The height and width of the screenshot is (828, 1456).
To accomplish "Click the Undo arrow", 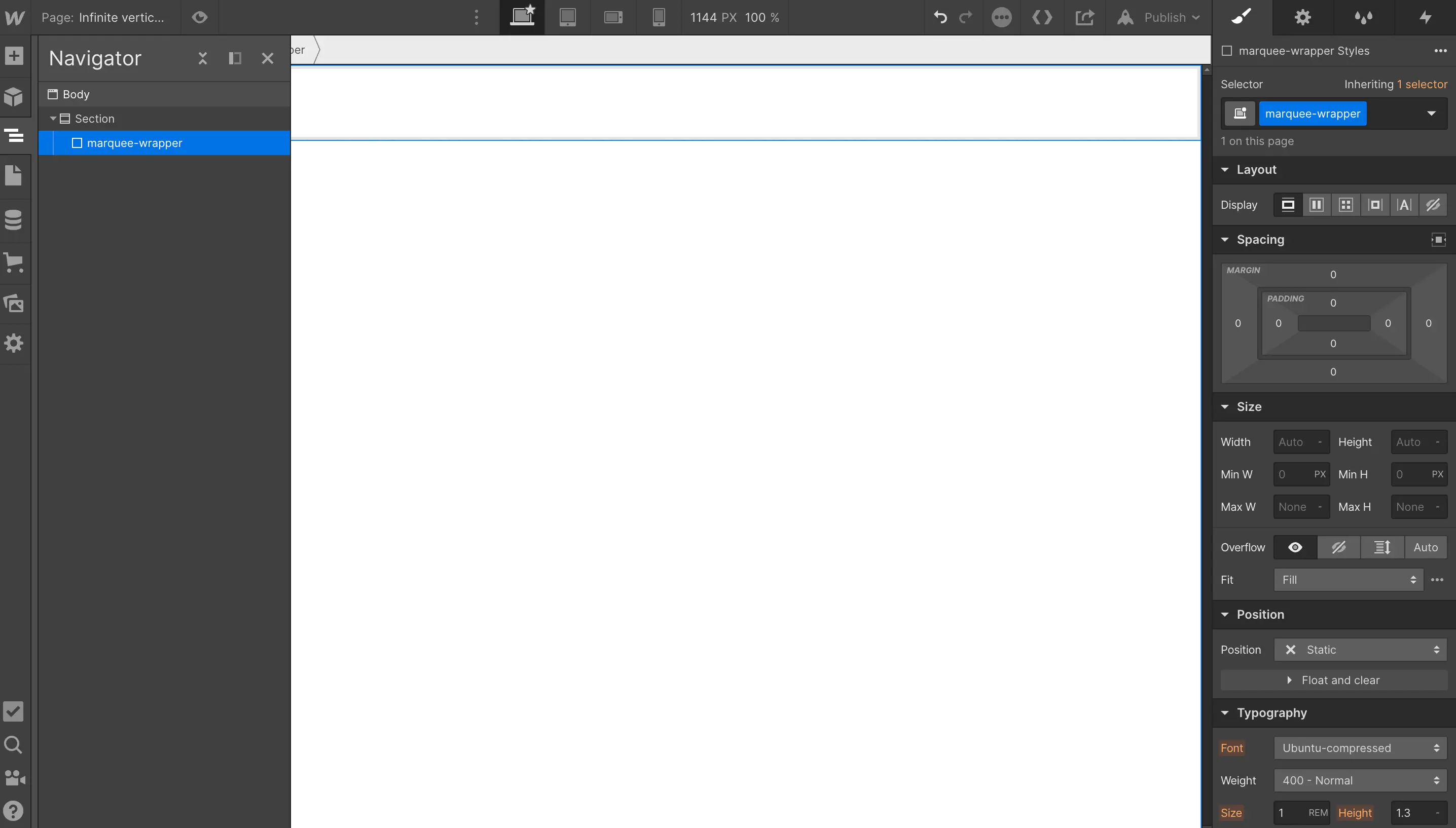I will 939,17.
